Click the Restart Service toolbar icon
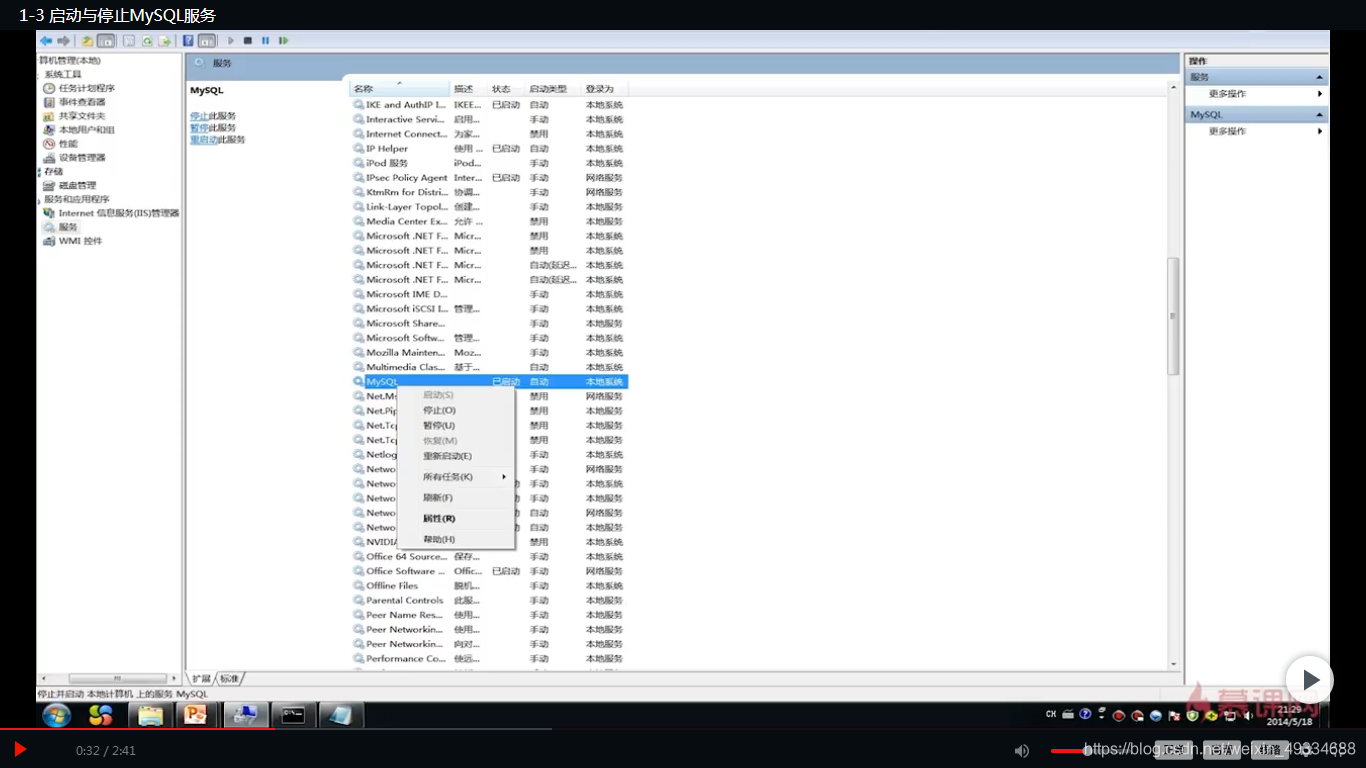Image resolution: width=1366 pixels, height=768 pixels. tap(283, 41)
